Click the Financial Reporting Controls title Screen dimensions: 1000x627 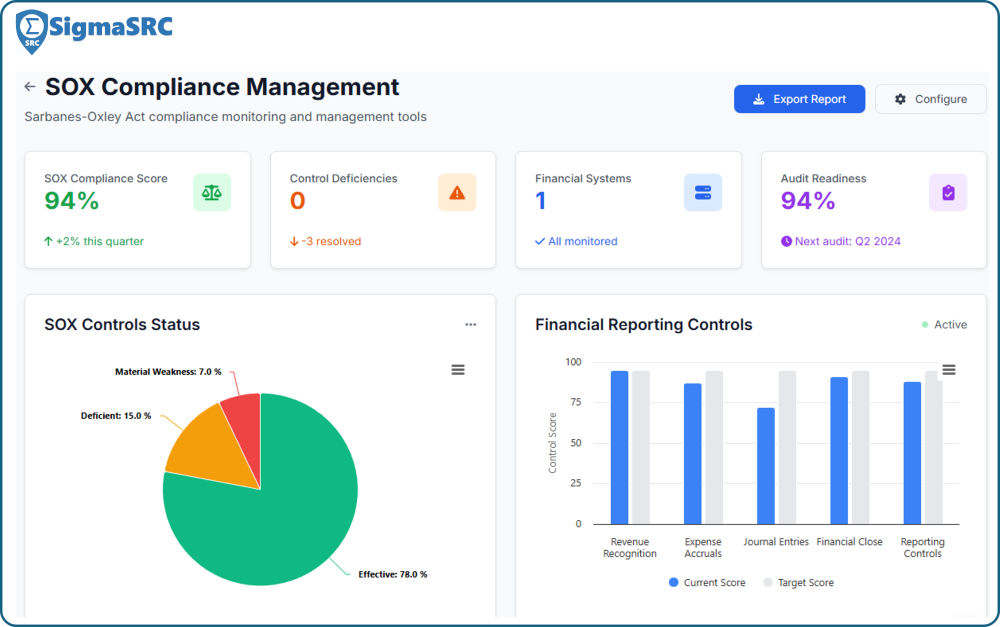(x=643, y=325)
